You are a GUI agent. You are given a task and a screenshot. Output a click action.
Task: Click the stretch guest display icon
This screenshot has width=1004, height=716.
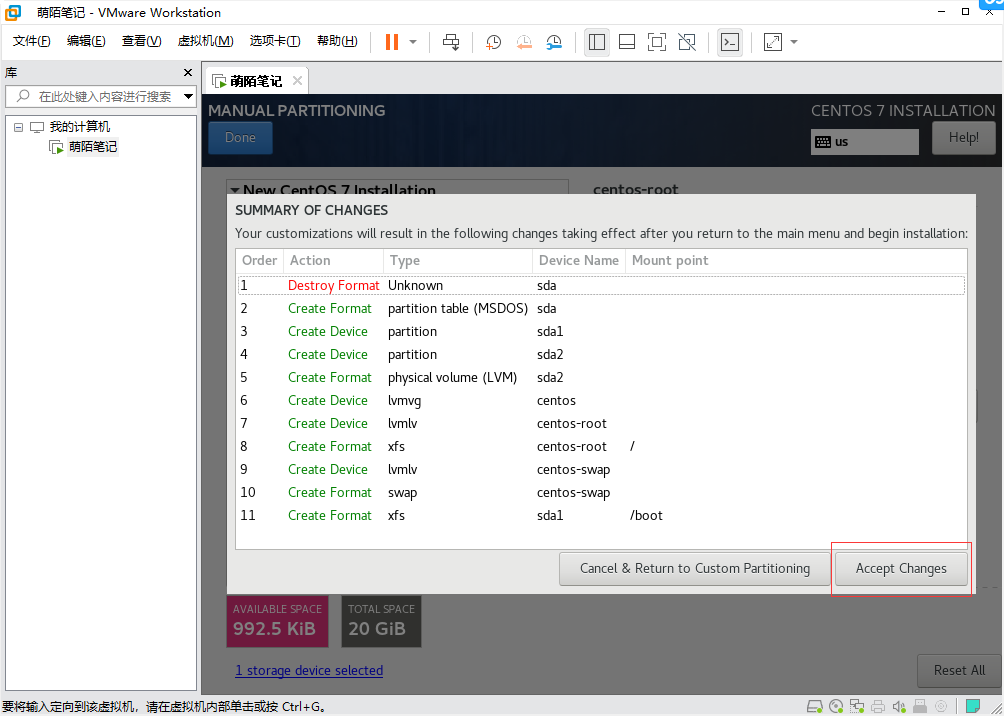click(x=773, y=42)
